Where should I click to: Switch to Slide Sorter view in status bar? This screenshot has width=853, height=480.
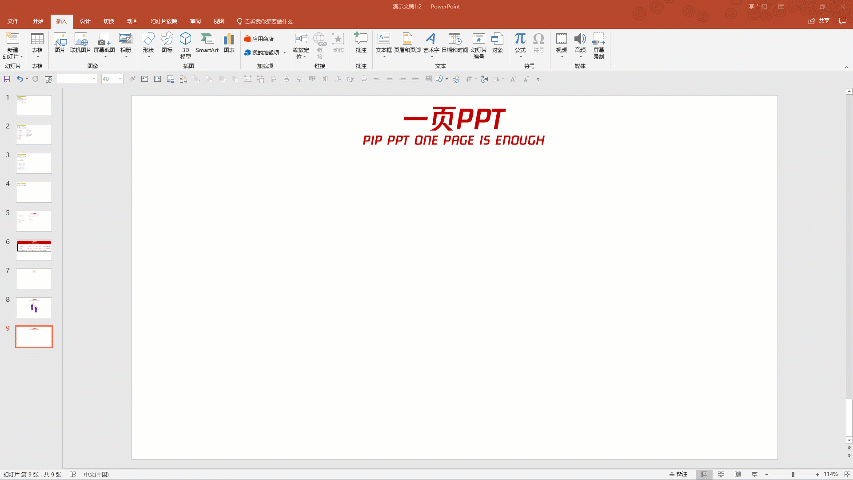coord(721,474)
